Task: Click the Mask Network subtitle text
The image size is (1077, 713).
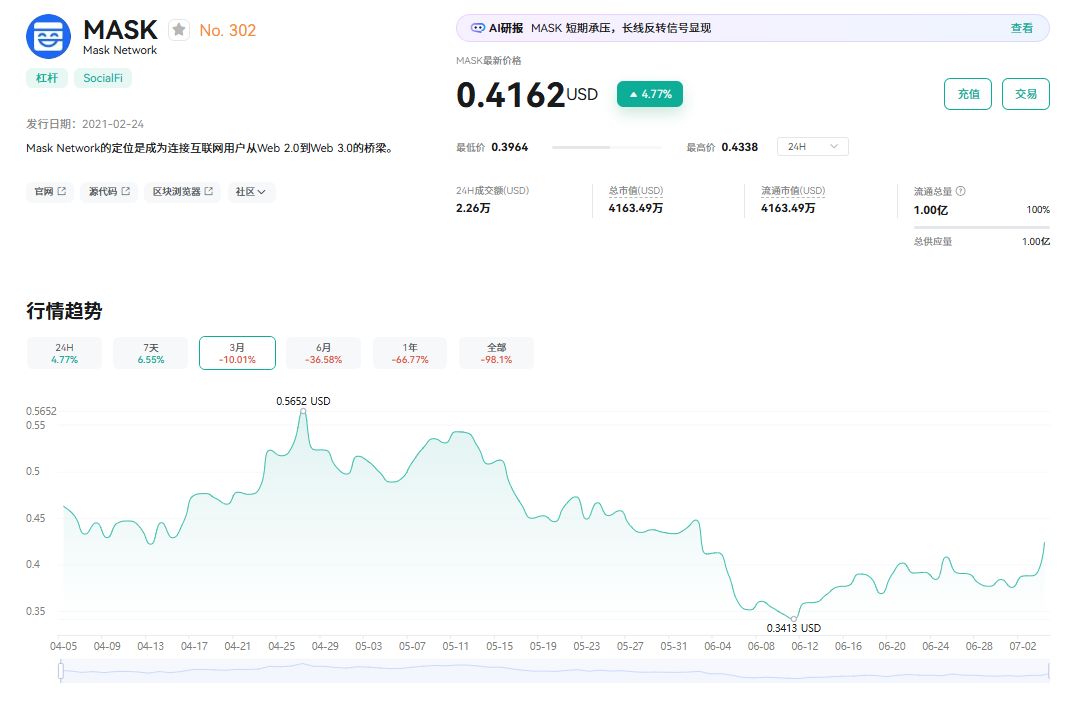Action: click(x=120, y=50)
